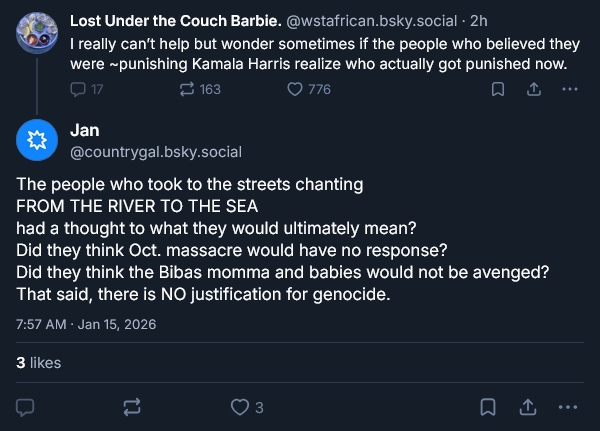
Task: Click Lost Under the Couch Barbie's avatar
Action: point(38,32)
